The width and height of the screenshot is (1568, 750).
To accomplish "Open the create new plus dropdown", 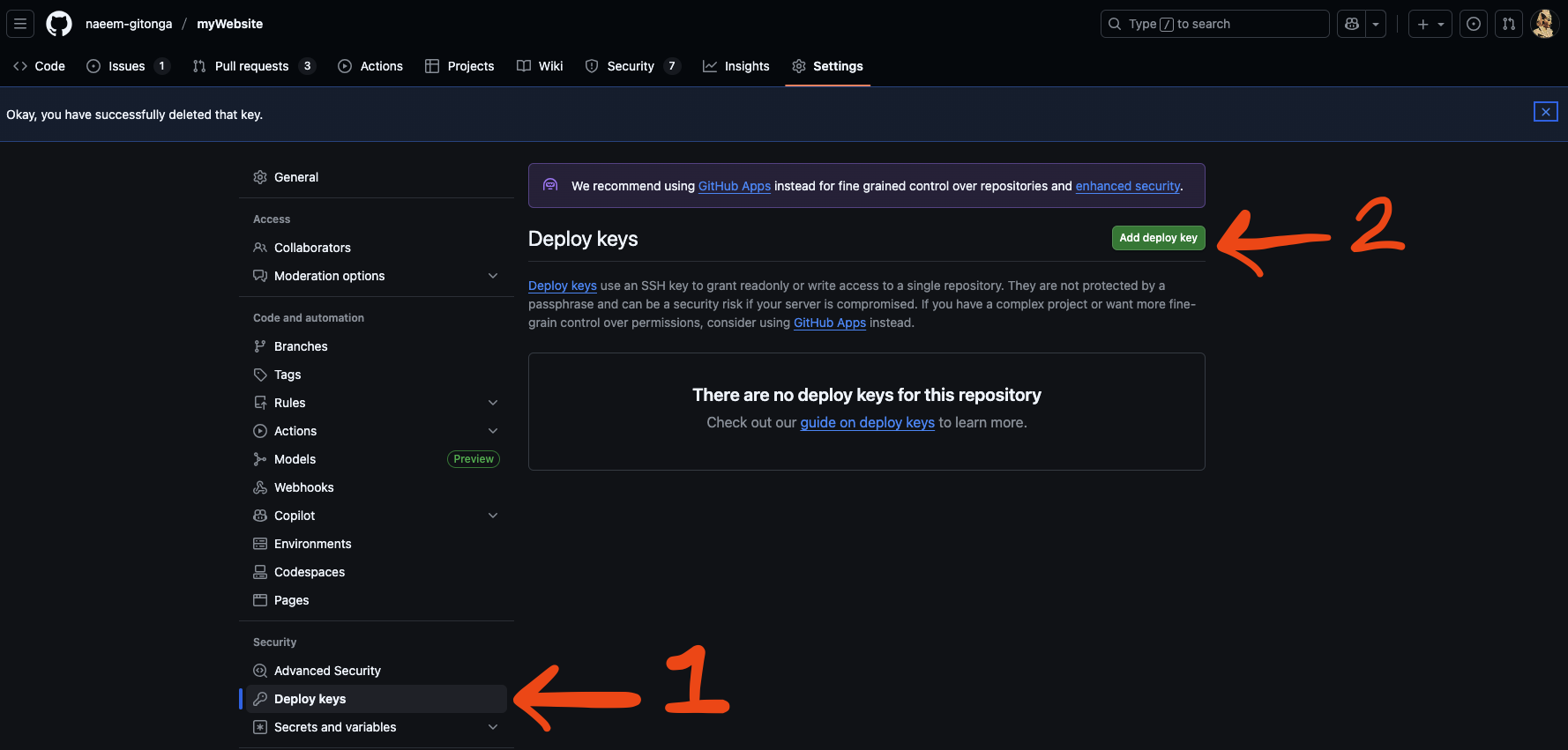I will pyautogui.click(x=1430, y=24).
